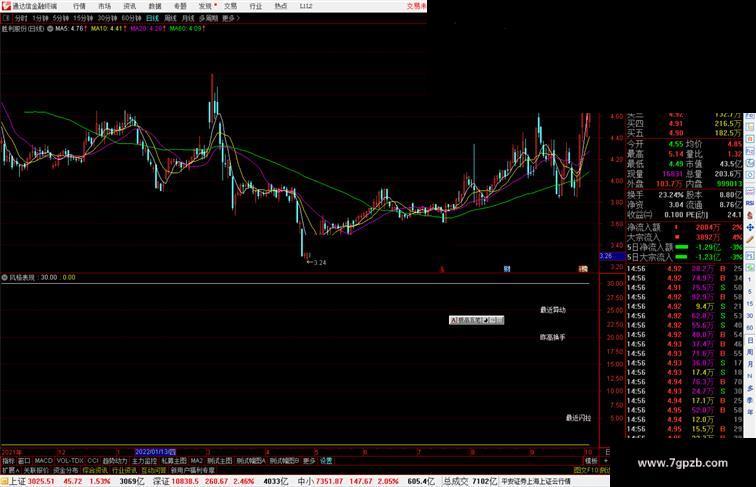Screen dimensions: 756x487
Task: Open the 行业资讯 tab
Action: [x=125, y=470]
